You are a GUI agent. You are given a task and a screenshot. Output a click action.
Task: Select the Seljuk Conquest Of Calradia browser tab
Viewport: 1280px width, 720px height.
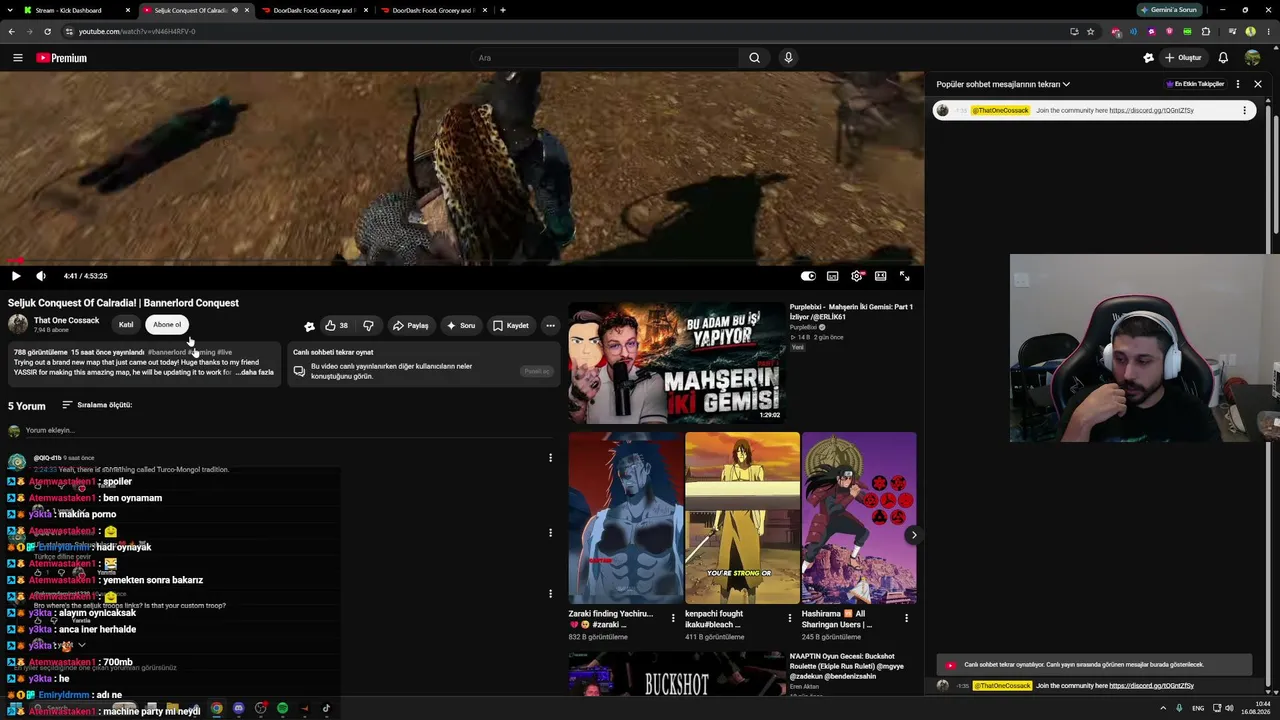point(195,10)
